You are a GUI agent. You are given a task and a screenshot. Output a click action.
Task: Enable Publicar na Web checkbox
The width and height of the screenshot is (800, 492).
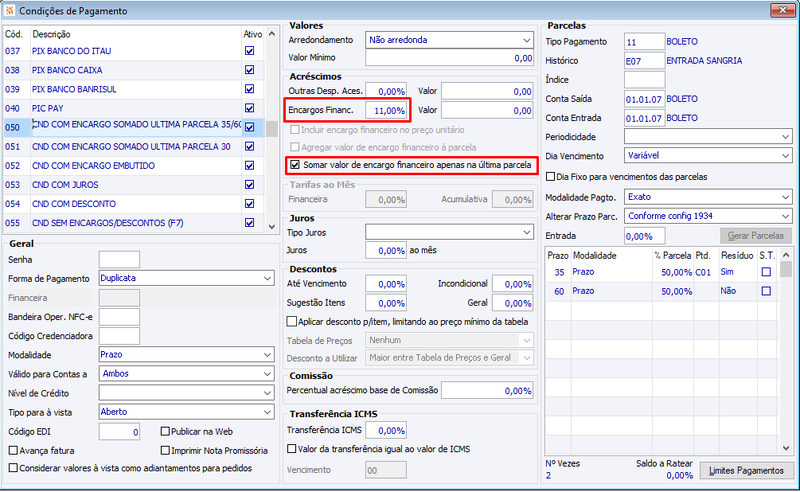pos(165,431)
